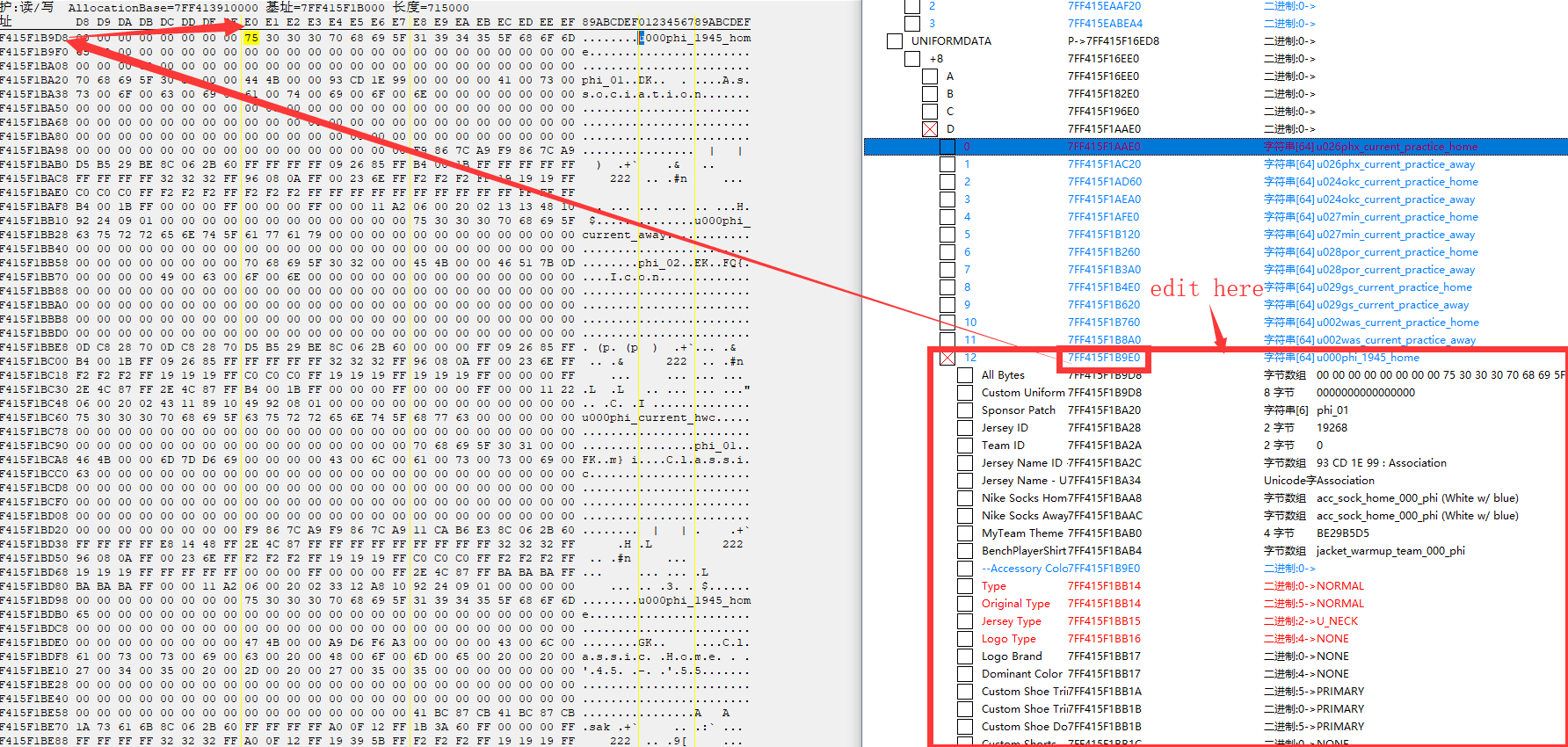Check the box for the u027min_current_practice_away row

point(947,235)
